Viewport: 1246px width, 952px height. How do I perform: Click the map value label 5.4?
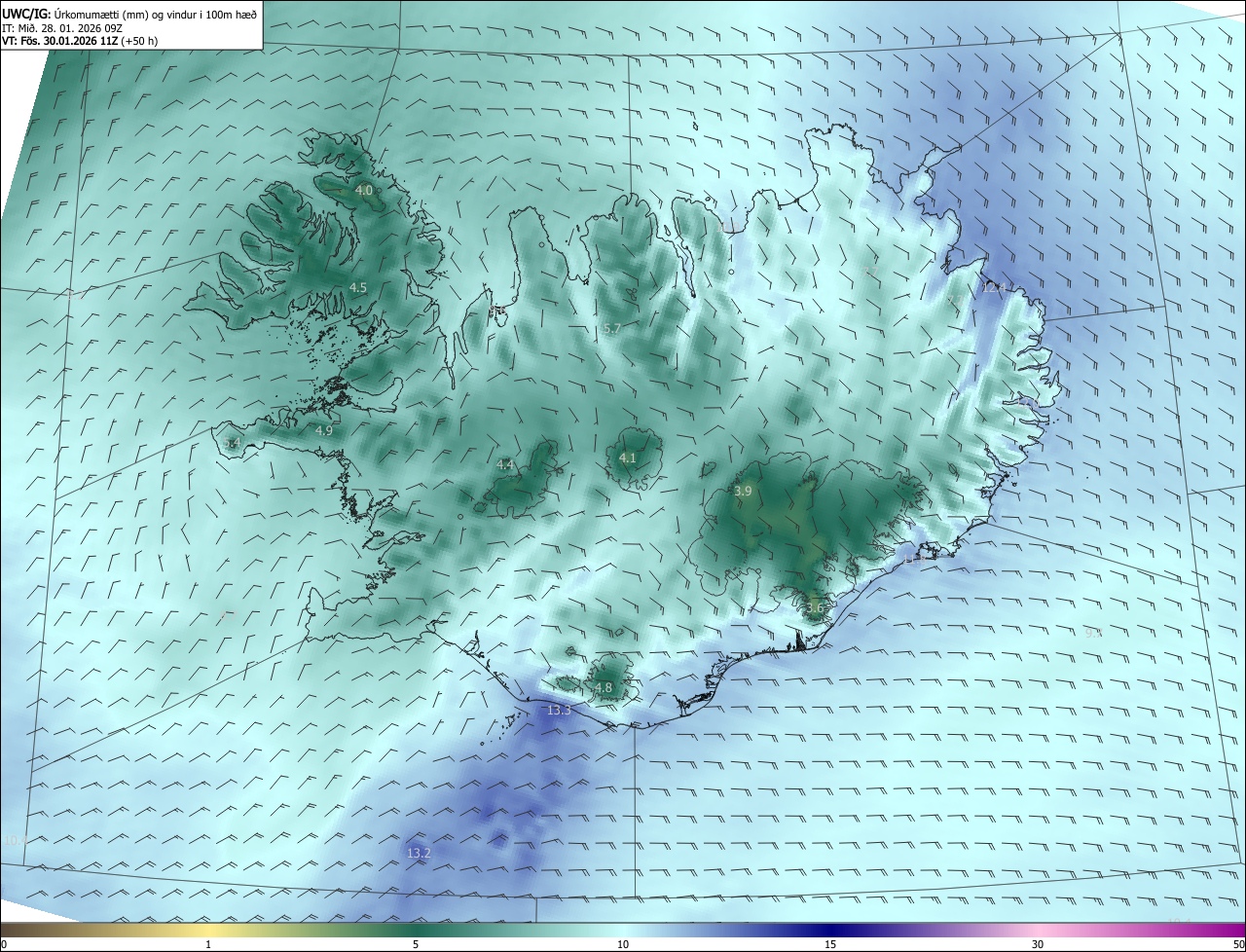tap(232, 443)
